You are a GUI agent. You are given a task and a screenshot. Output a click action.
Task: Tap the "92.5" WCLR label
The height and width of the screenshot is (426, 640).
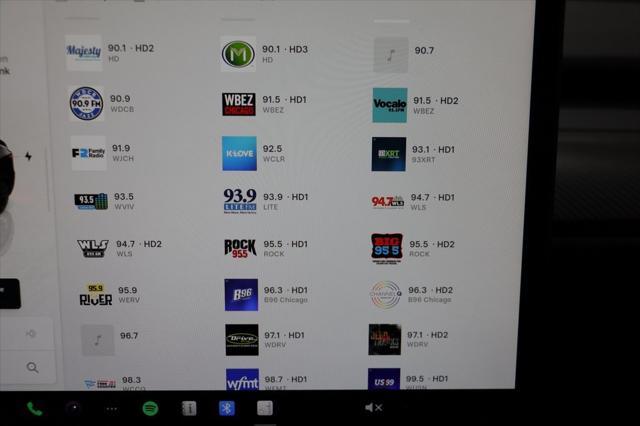(x=272, y=149)
